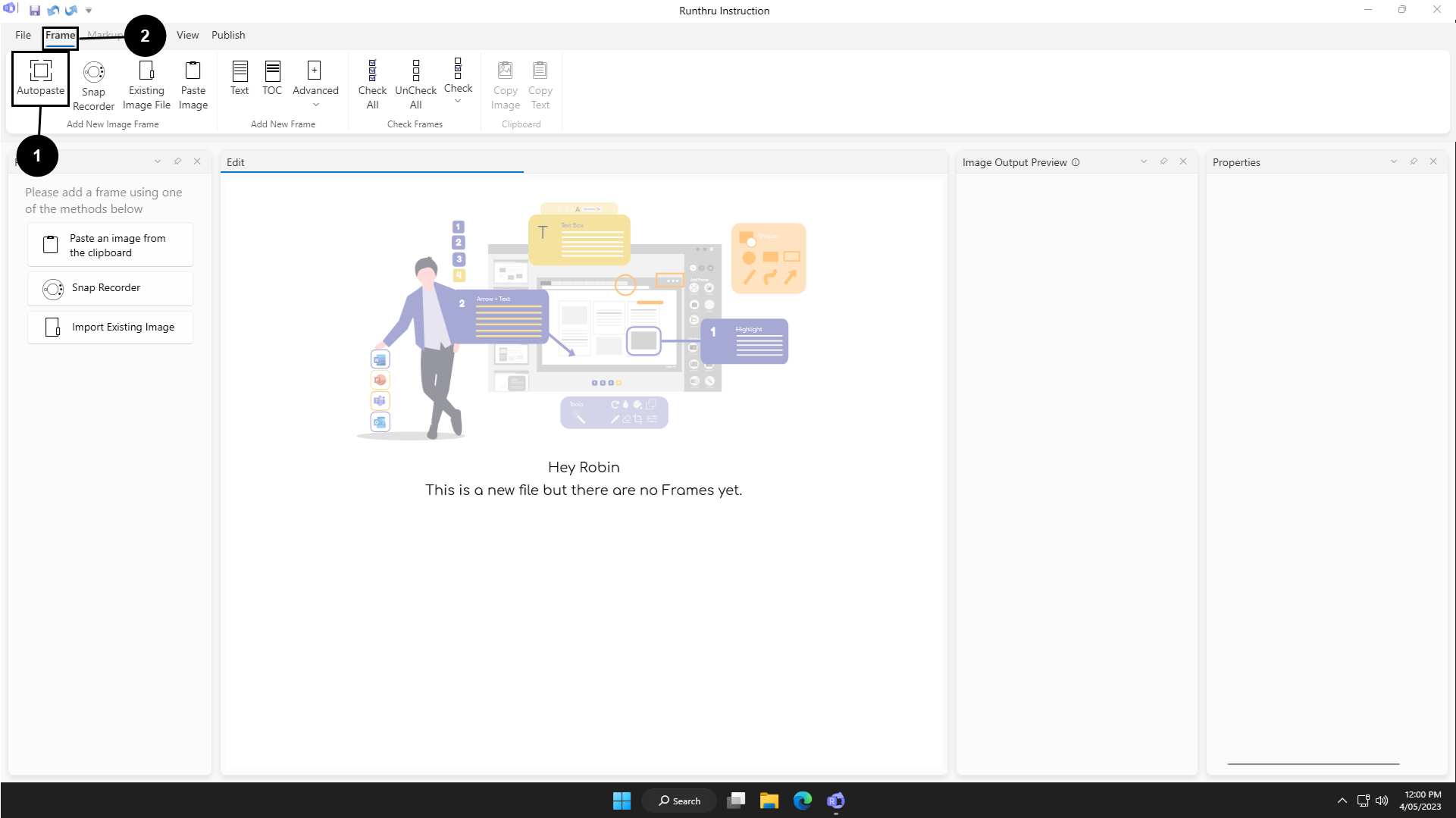The height and width of the screenshot is (818, 1456).
Task: Open Image Output Preview panel options chevron
Action: (x=1144, y=161)
